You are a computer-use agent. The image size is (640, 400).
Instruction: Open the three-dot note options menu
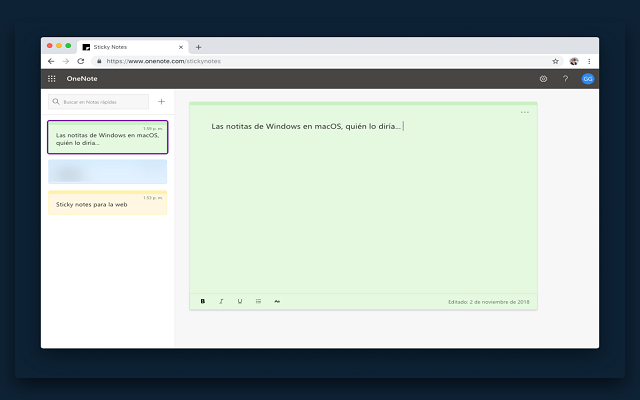(x=525, y=112)
